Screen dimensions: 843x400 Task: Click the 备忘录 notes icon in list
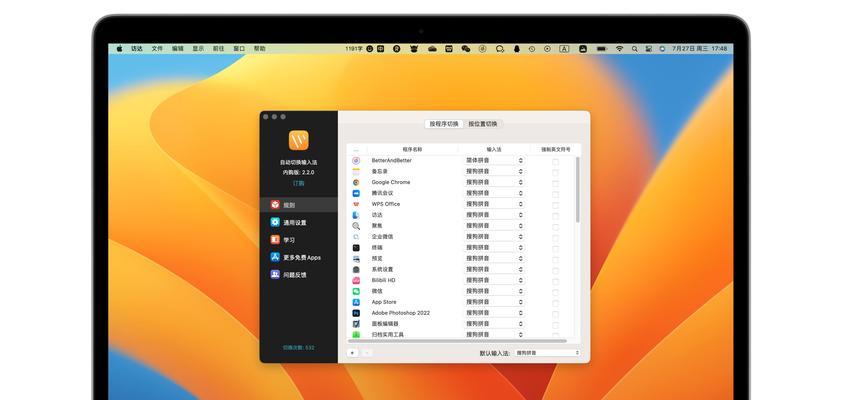(356, 171)
